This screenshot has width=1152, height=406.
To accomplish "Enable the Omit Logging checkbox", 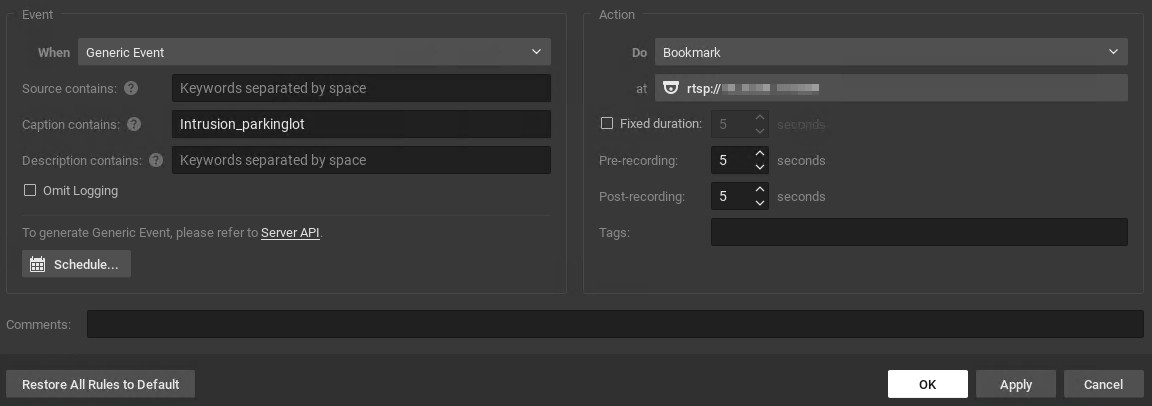I will tap(30, 190).
